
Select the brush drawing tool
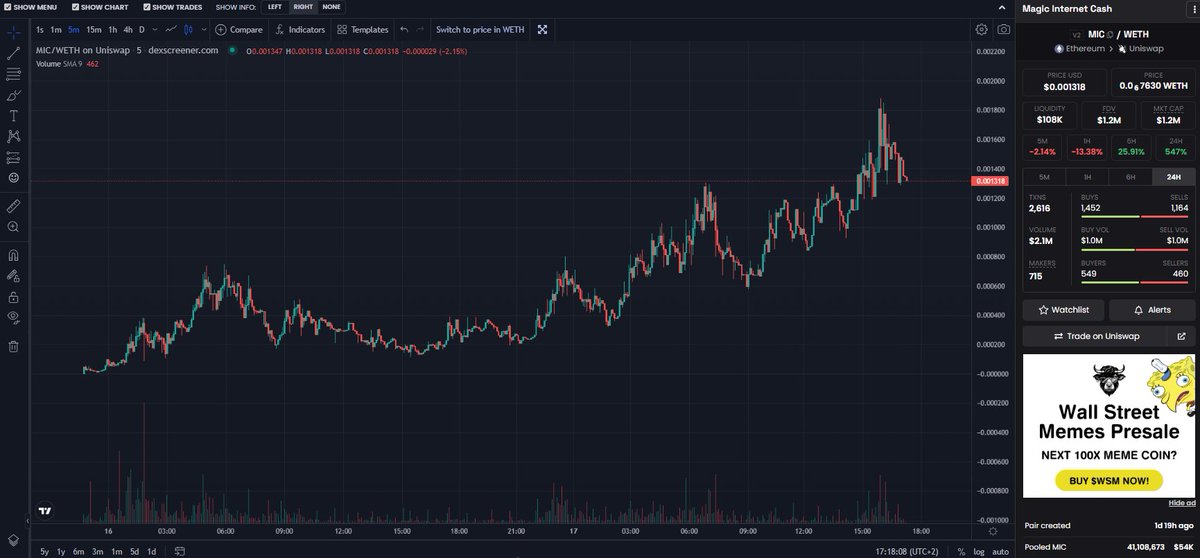click(14, 94)
